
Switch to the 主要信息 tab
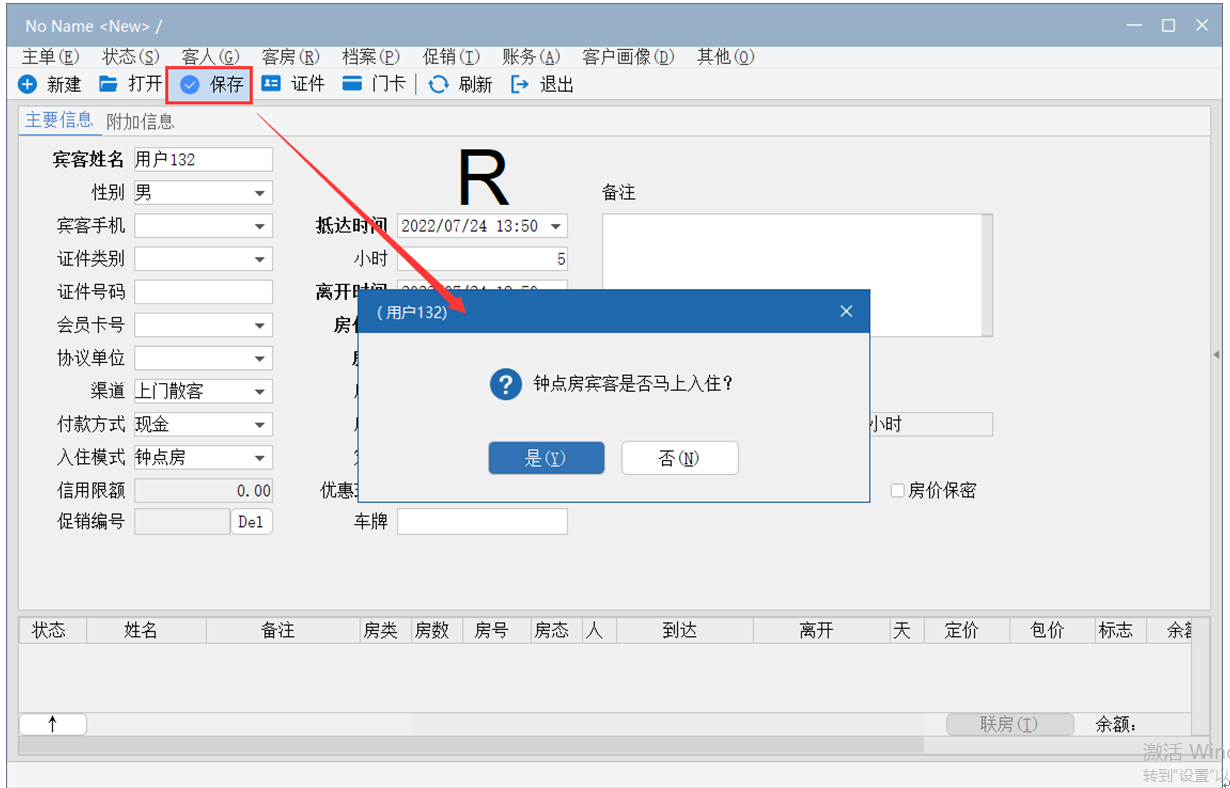coord(59,120)
